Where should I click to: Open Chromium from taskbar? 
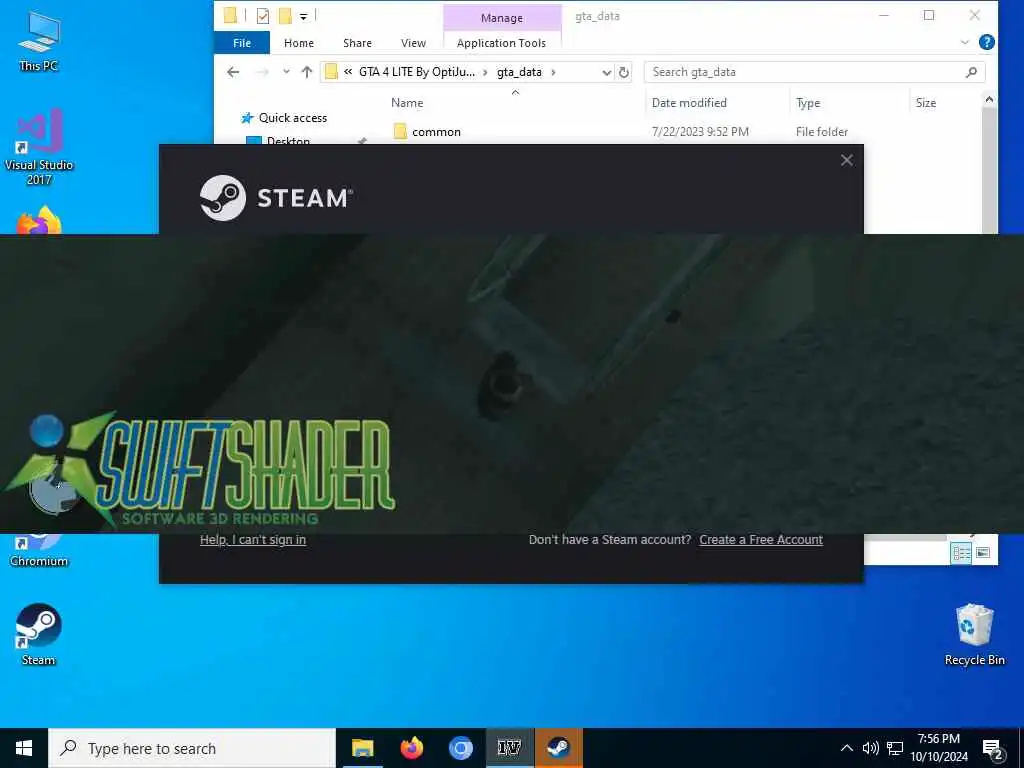pos(460,748)
